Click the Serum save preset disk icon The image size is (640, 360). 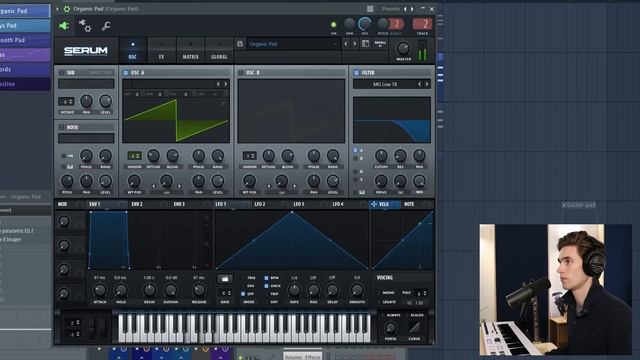(x=240, y=44)
